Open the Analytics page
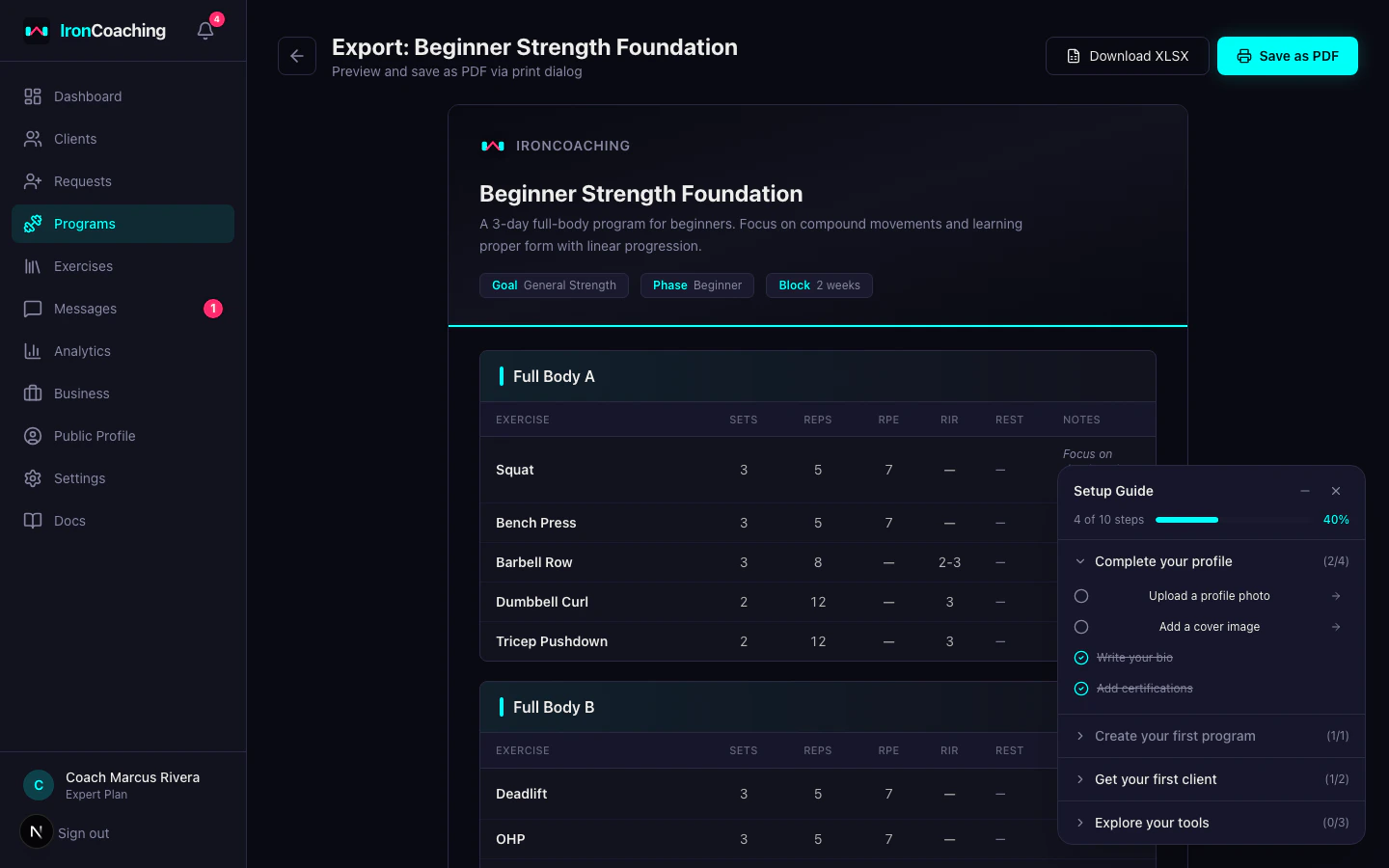This screenshot has height=868, width=1389. [x=123, y=351]
